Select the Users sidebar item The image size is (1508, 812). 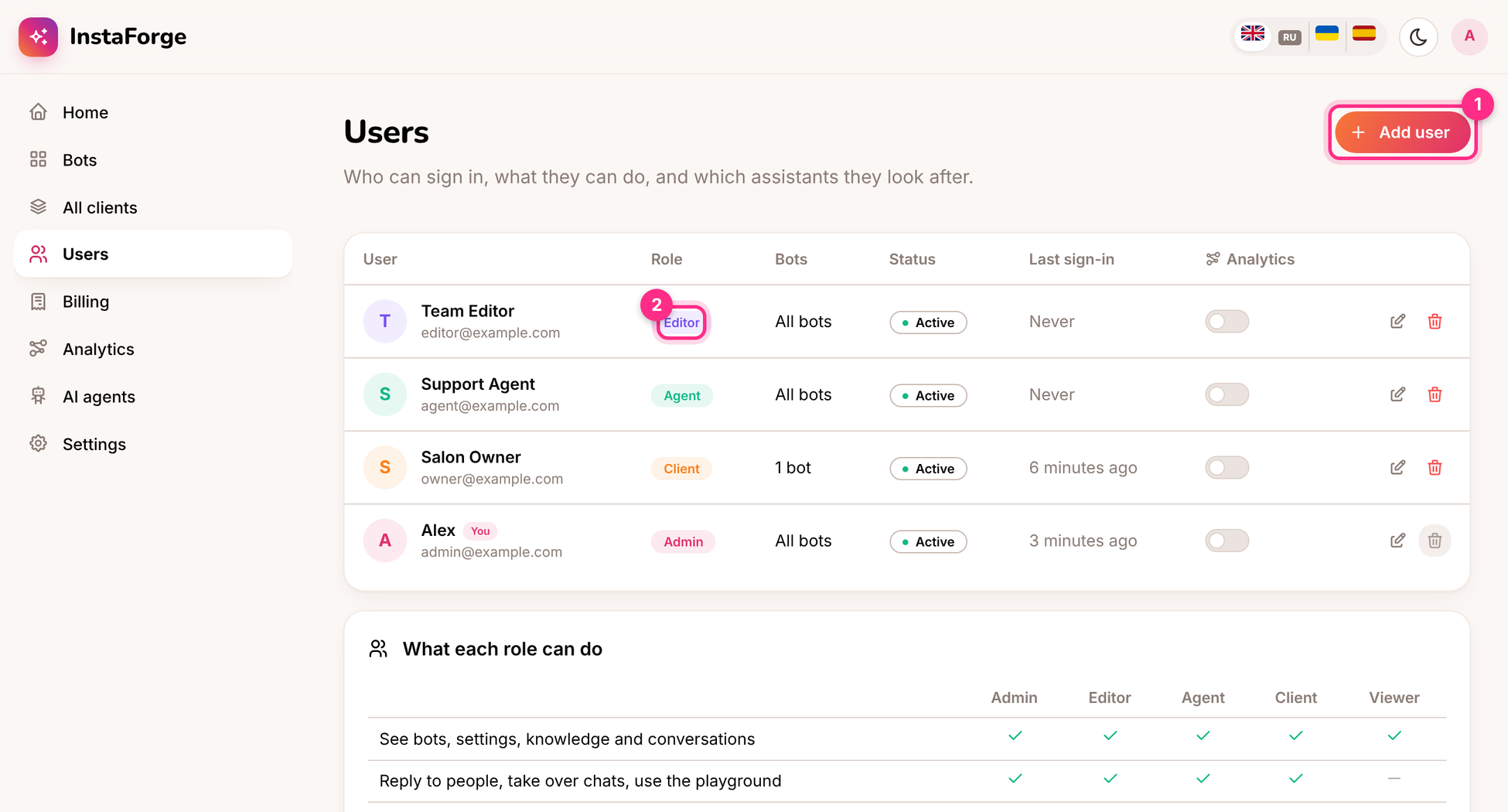153,254
